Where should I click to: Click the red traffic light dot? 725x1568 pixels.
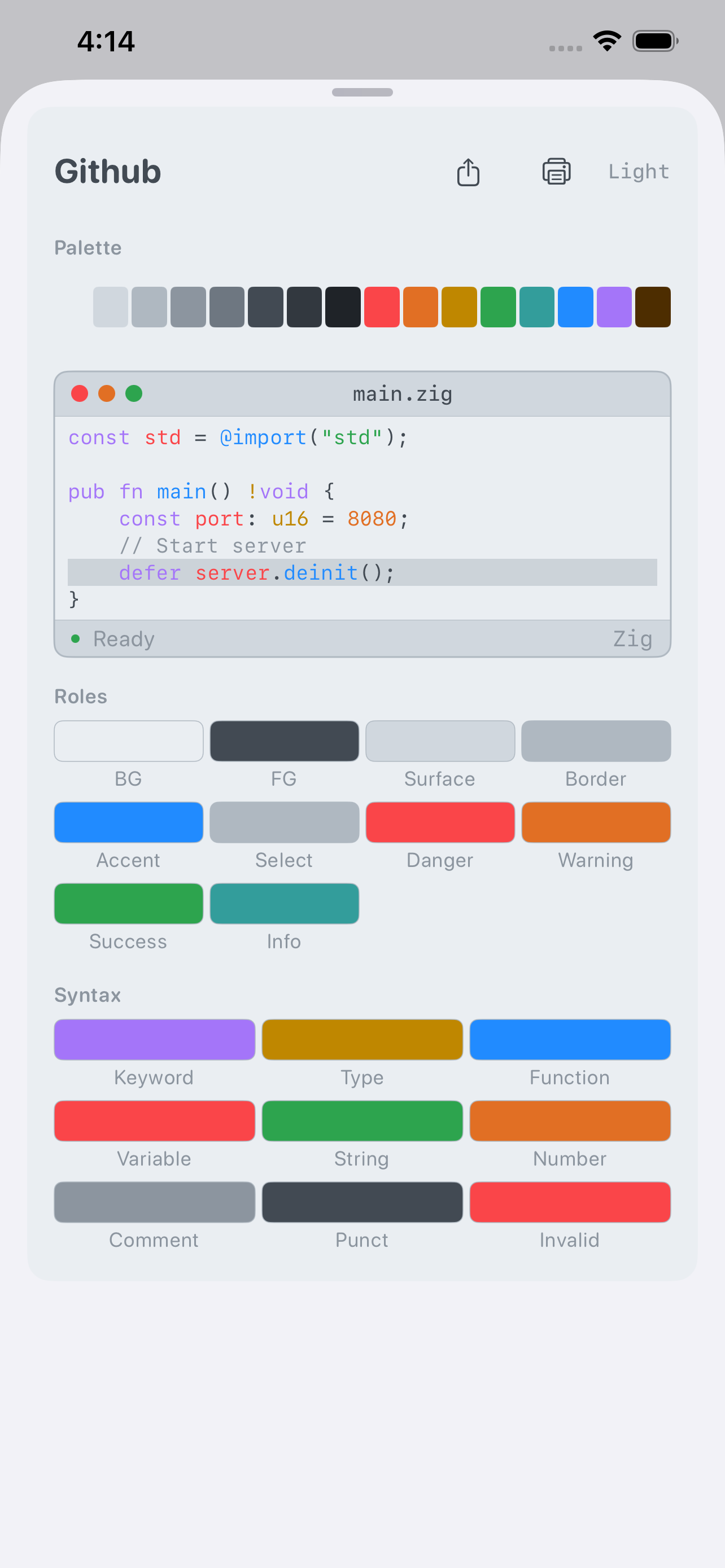[80, 394]
